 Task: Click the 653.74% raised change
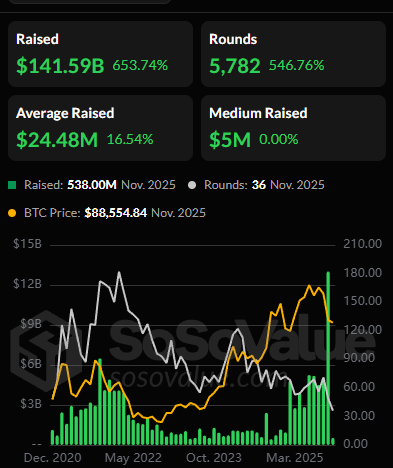[140, 65]
